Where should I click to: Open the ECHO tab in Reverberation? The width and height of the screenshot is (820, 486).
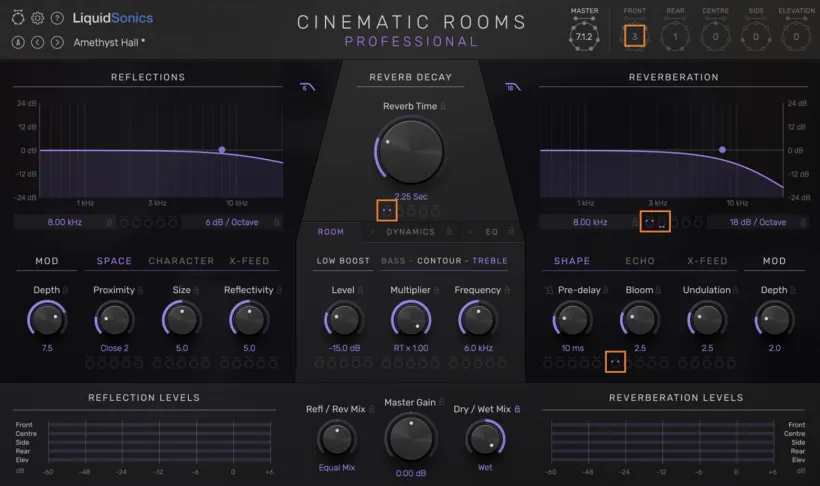pyautogui.click(x=640, y=261)
